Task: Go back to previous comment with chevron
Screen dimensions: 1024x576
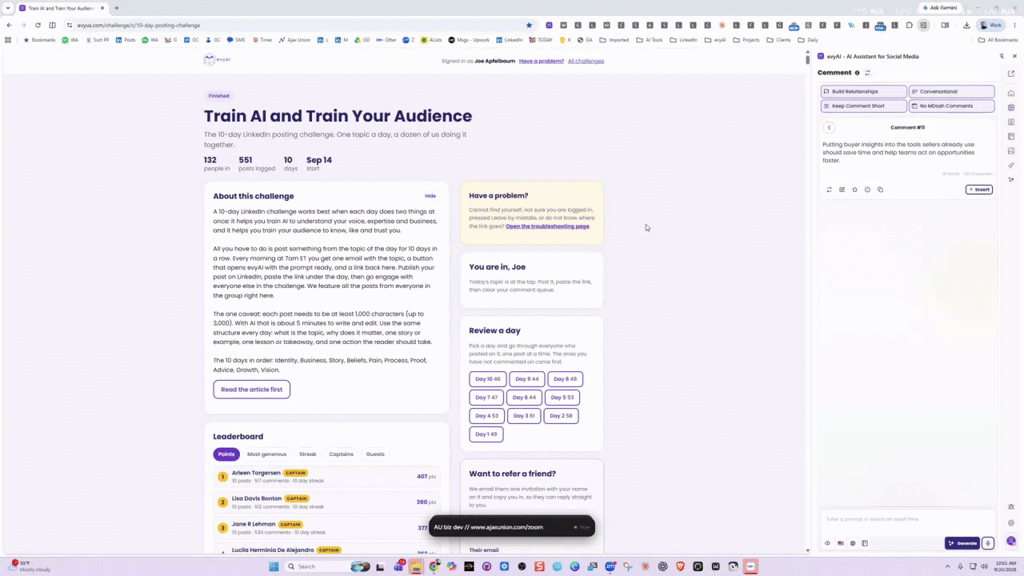Action: pos(829,127)
